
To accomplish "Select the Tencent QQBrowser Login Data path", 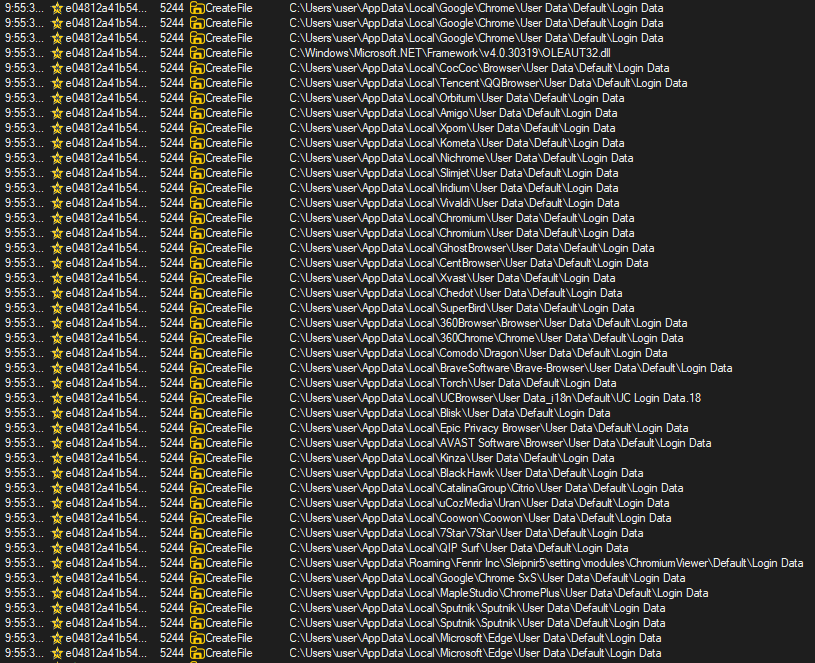I will click(488, 83).
